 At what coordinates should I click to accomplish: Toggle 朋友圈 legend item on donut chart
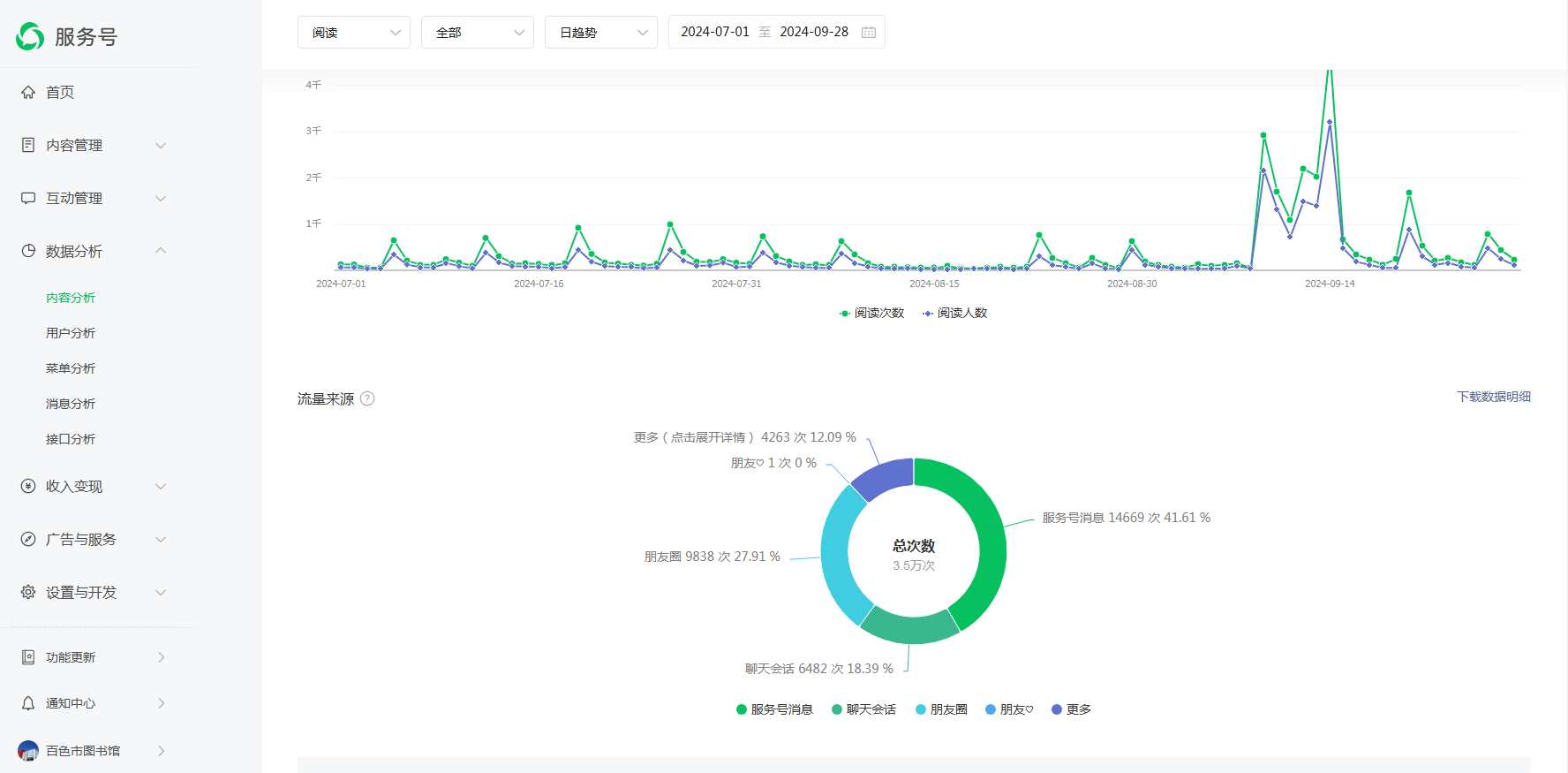[x=941, y=709]
